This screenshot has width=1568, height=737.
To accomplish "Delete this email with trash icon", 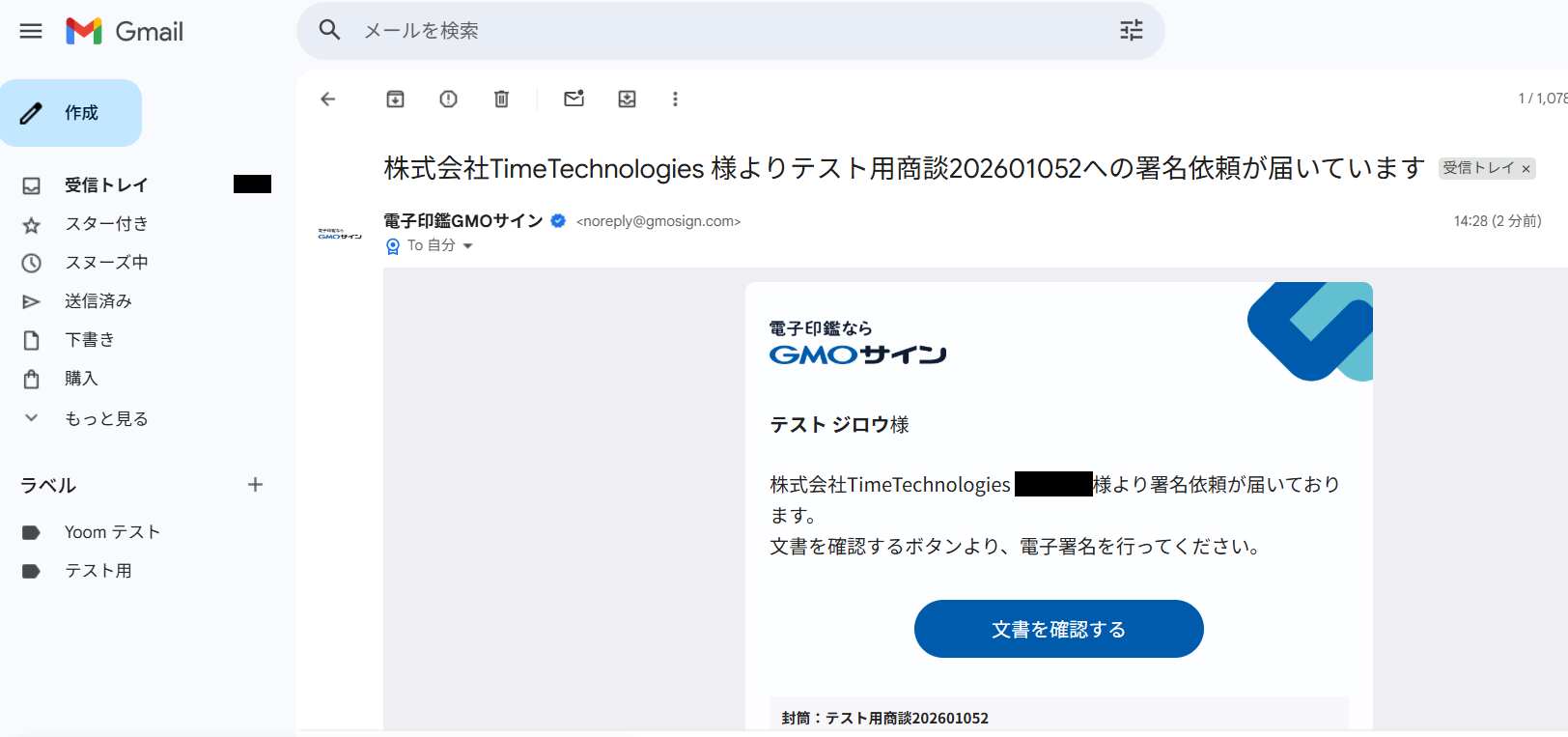I will (x=501, y=99).
